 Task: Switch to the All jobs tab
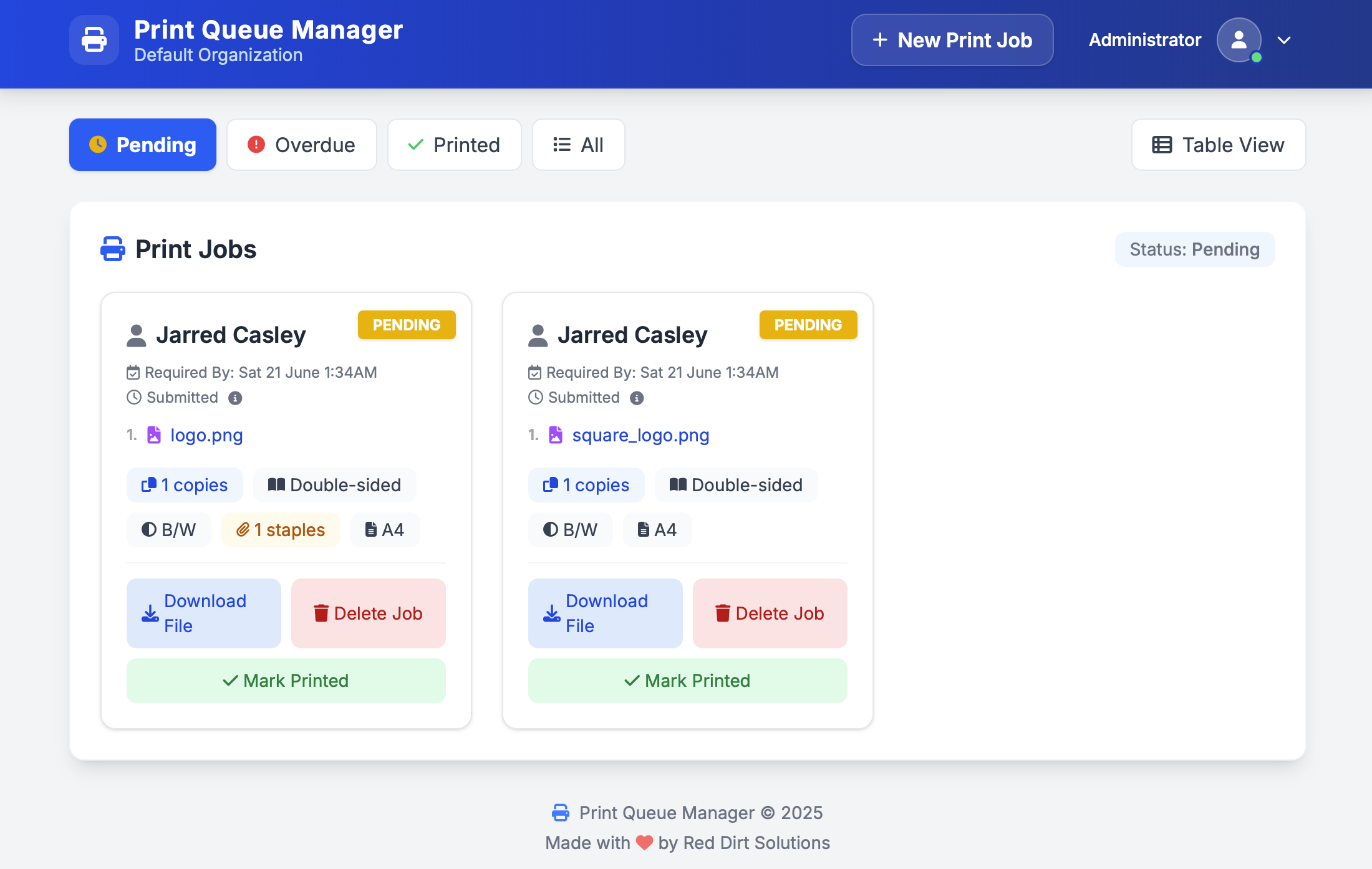[579, 145]
